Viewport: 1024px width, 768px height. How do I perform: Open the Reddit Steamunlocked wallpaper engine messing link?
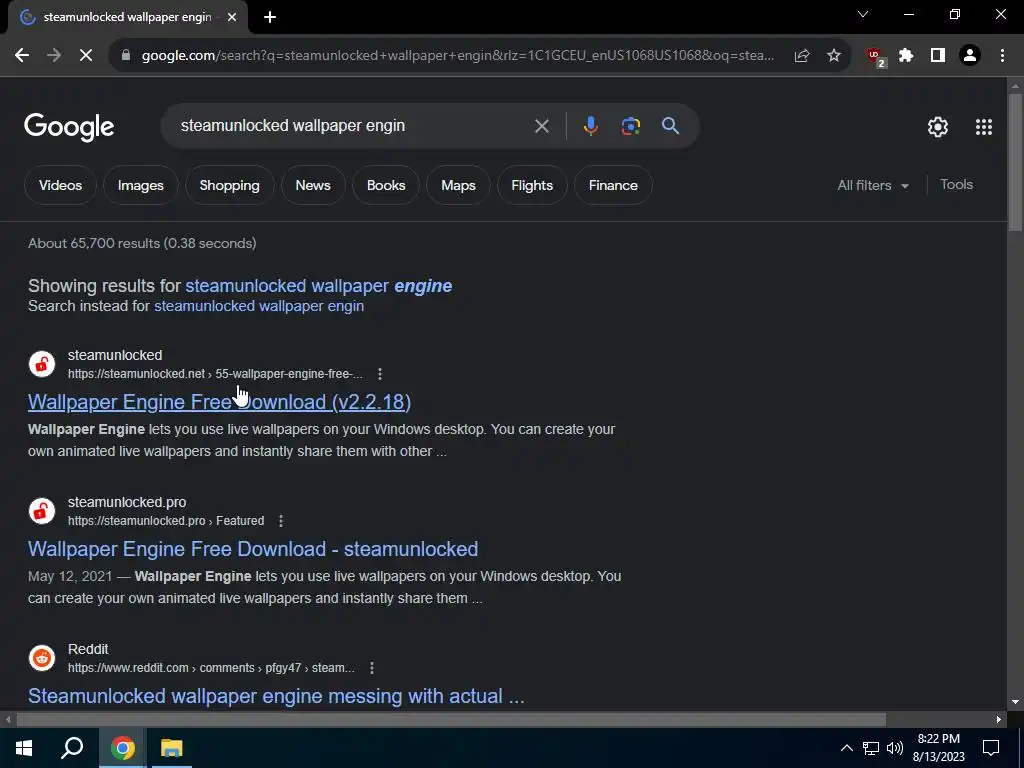point(276,696)
